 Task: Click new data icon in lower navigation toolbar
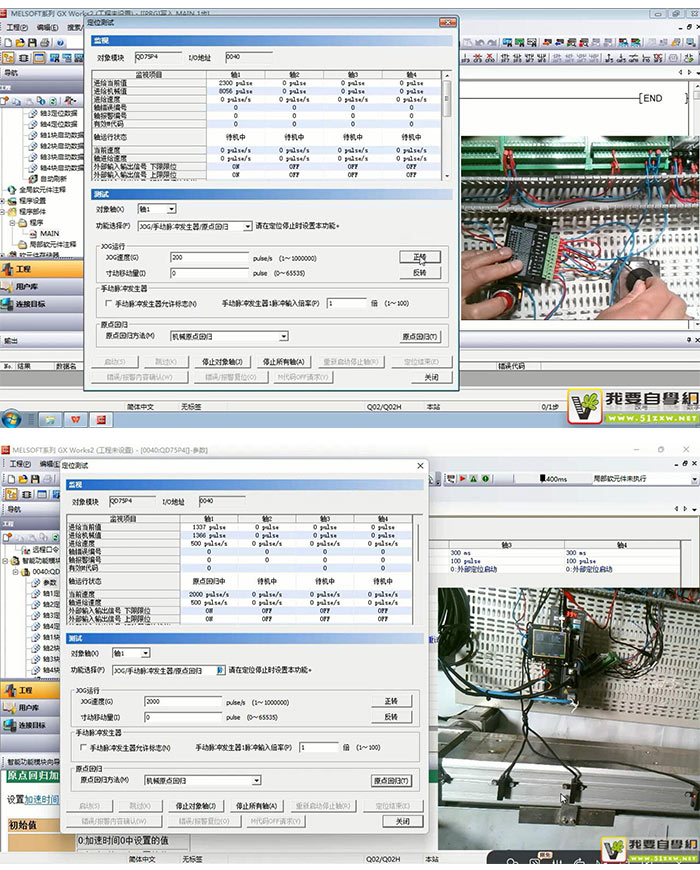coord(7,537)
